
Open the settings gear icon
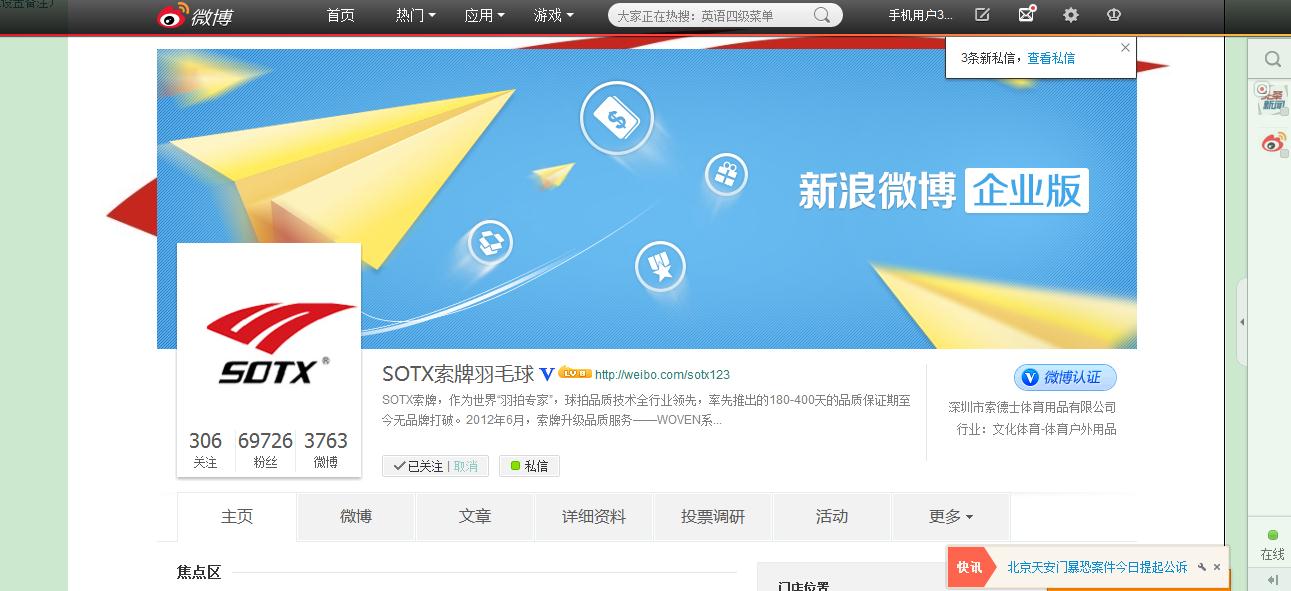pos(1070,15)
